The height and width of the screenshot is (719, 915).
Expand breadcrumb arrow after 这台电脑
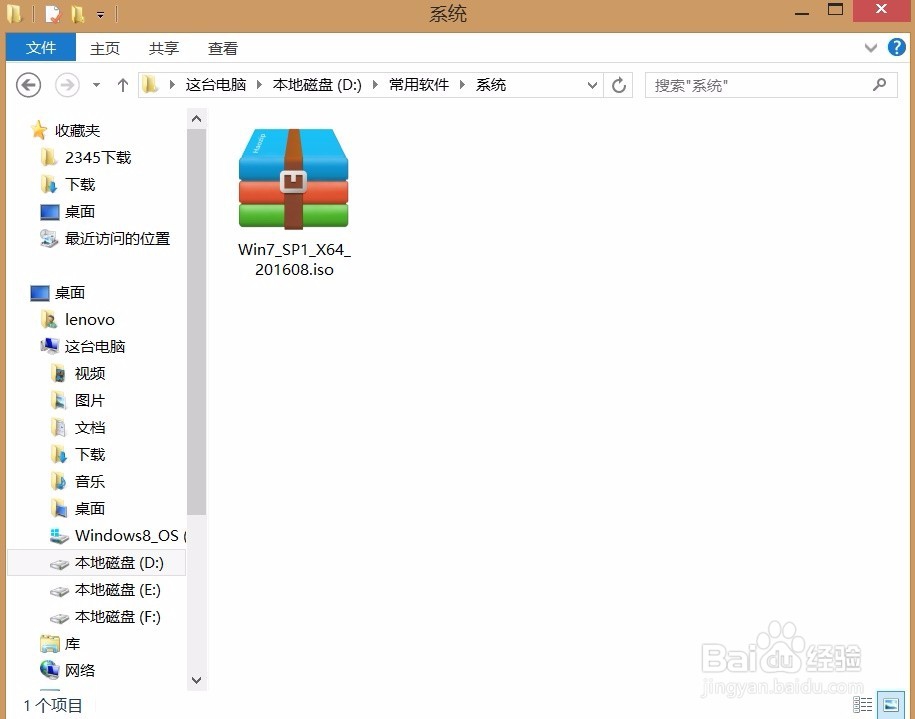click(x=259, y=85)
